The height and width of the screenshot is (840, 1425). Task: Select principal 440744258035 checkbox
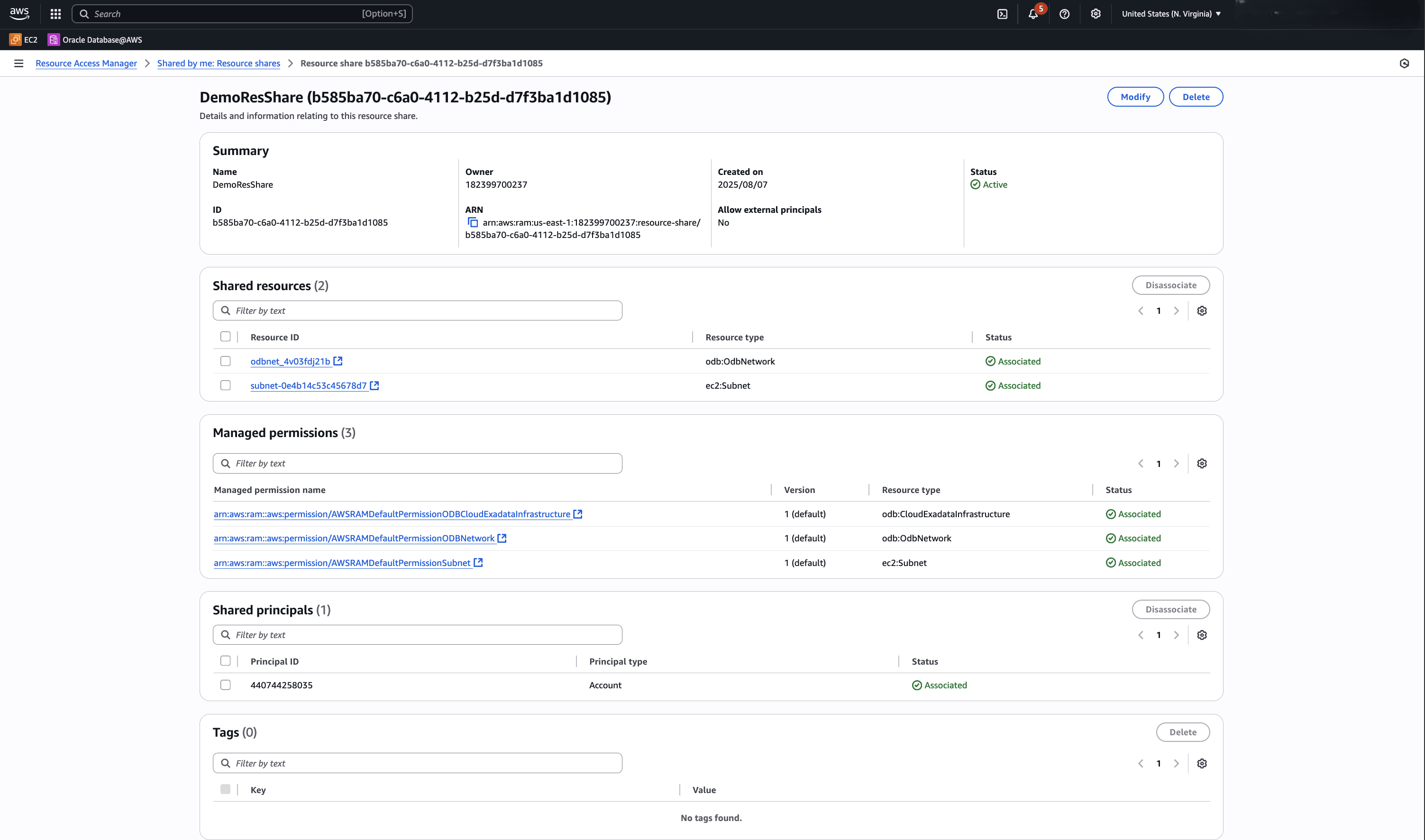click(x=225, y=685)
